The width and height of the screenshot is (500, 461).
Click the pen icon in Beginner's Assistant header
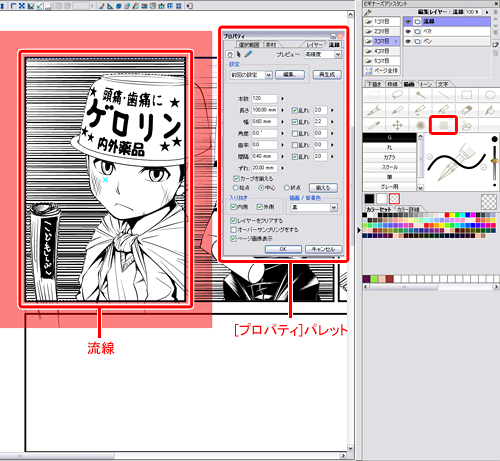click(368, 12)
